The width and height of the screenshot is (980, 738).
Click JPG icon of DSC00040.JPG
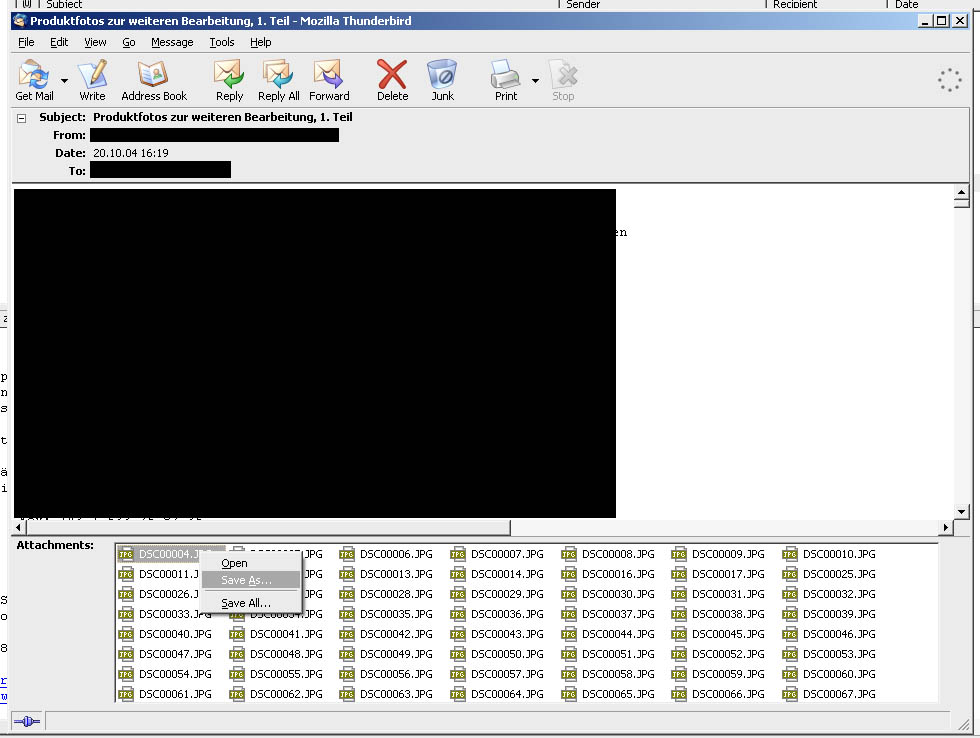click(126, 634)
